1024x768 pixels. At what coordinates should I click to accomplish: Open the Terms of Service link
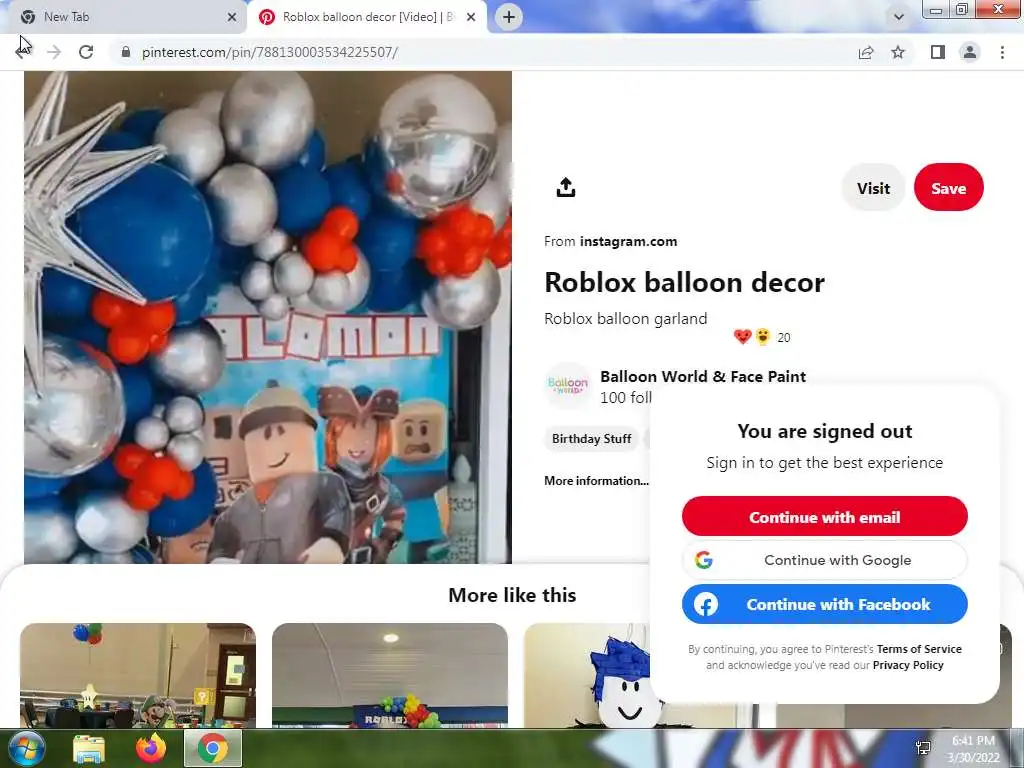coord(919,649)
